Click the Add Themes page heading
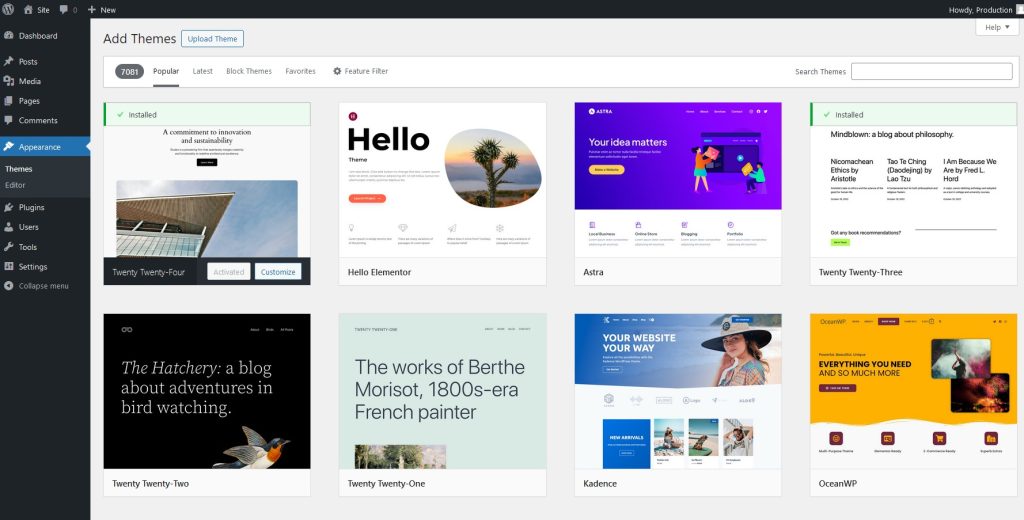This screenshot has width=1024, height=520. click(x=140, y=39)
